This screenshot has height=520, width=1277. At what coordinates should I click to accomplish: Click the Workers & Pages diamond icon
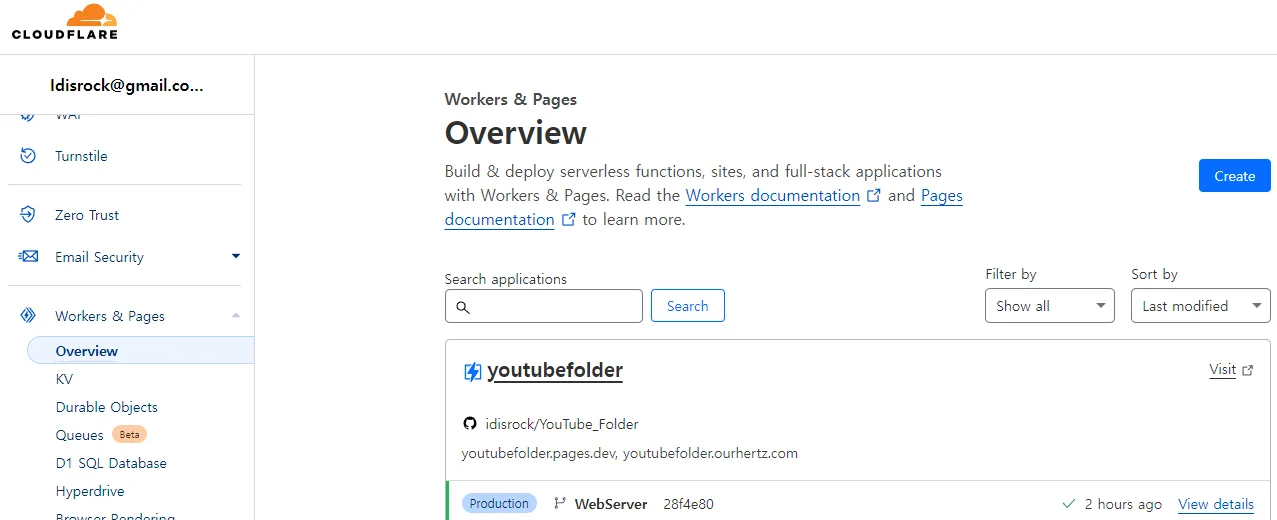tap(28, 316)
